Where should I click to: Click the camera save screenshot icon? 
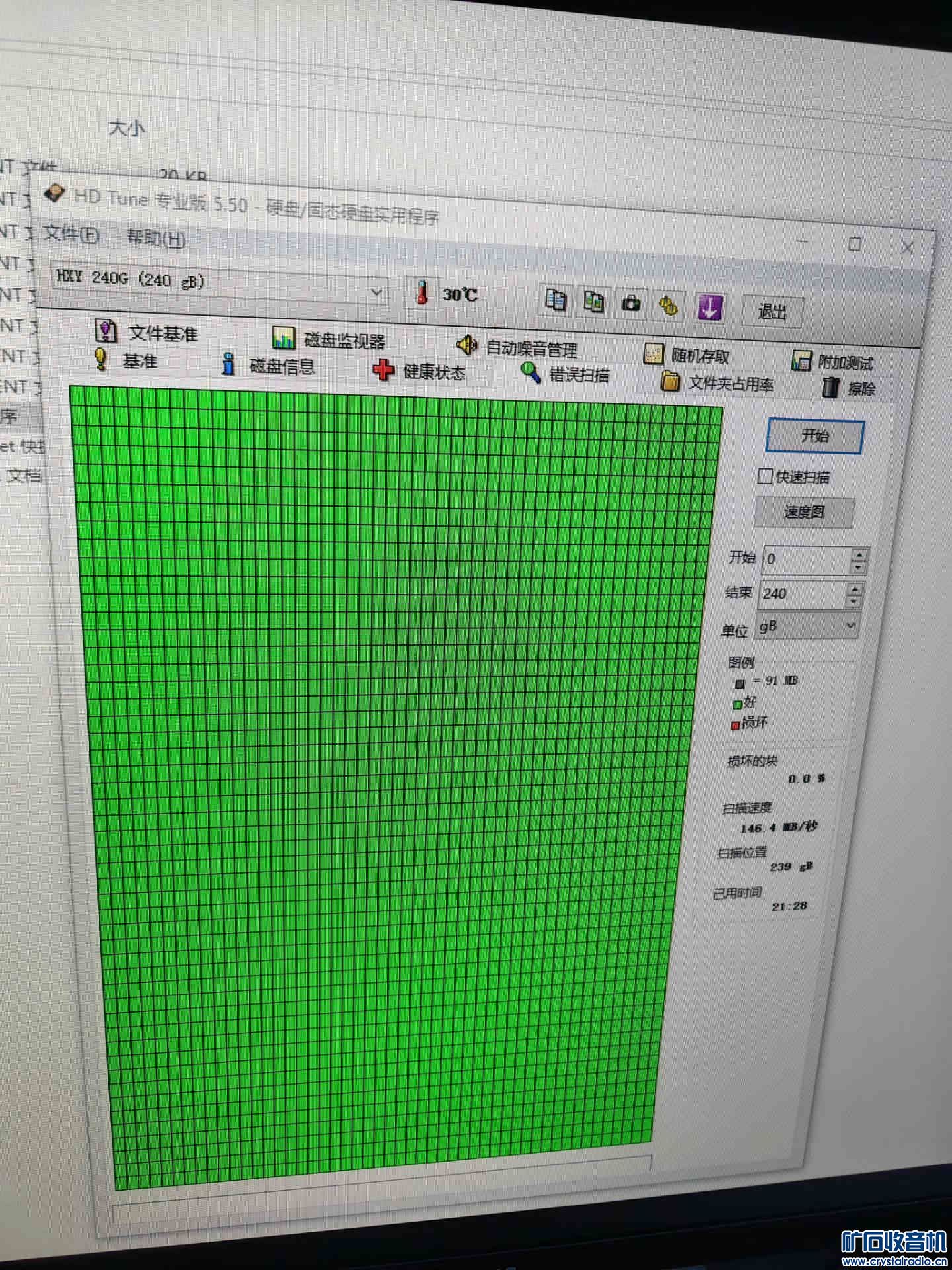coord(631,304)
